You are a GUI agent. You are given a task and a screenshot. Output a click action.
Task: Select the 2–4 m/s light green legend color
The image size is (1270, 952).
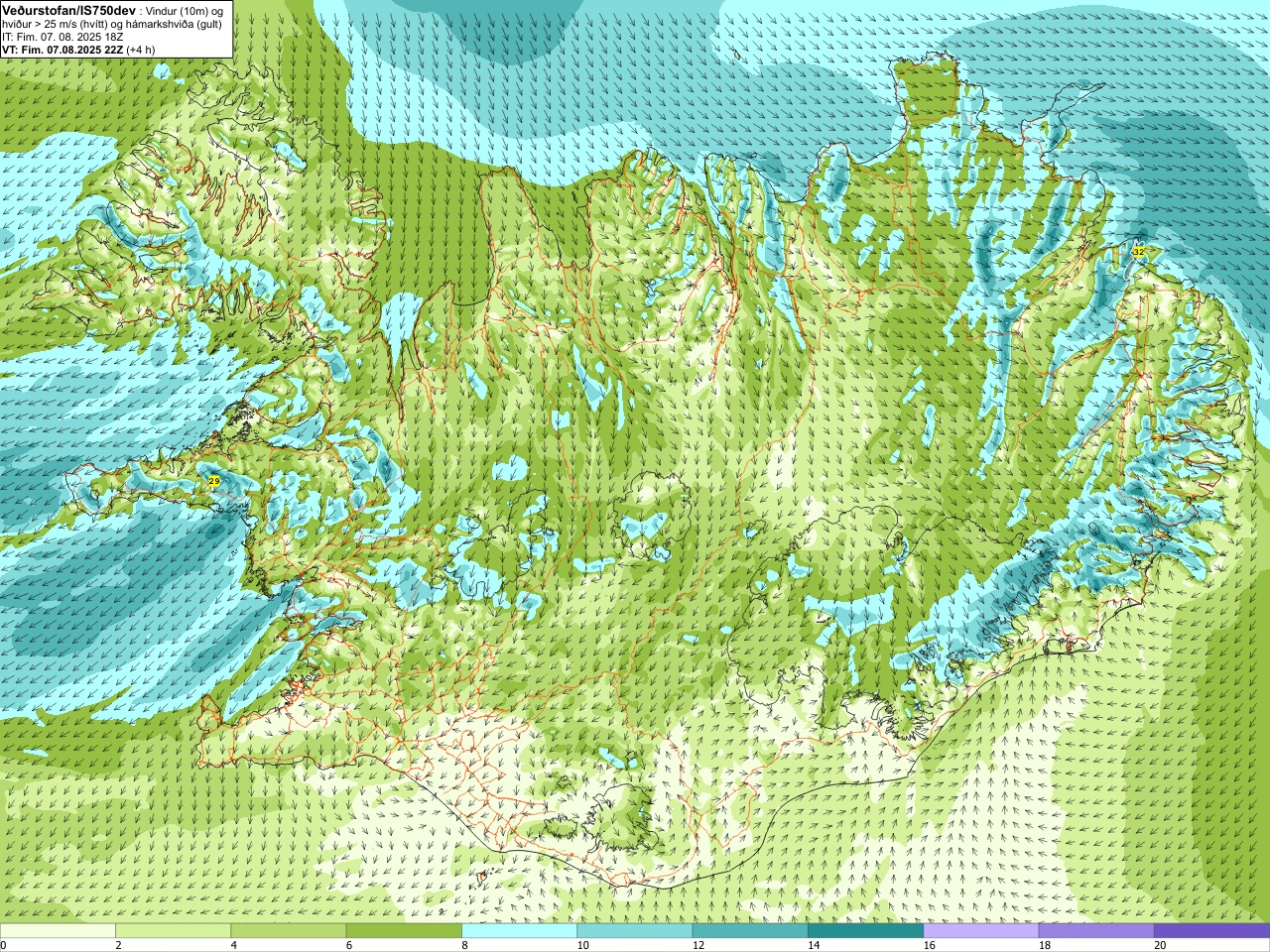(173, 931)
